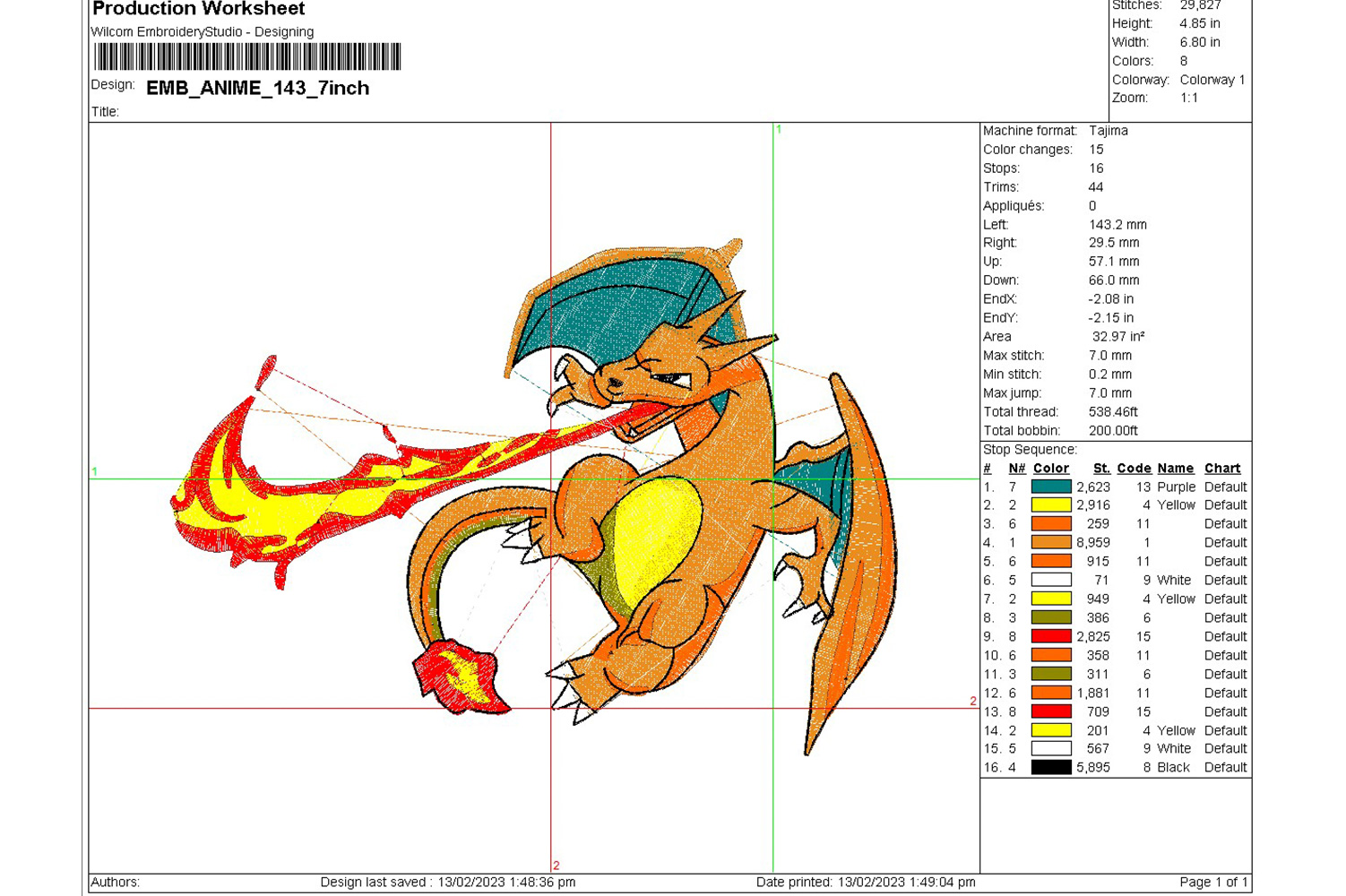Click the underlined Code column header
Image resolution: width=1346 pixels, height=896 pixels.
point(1134,469)
